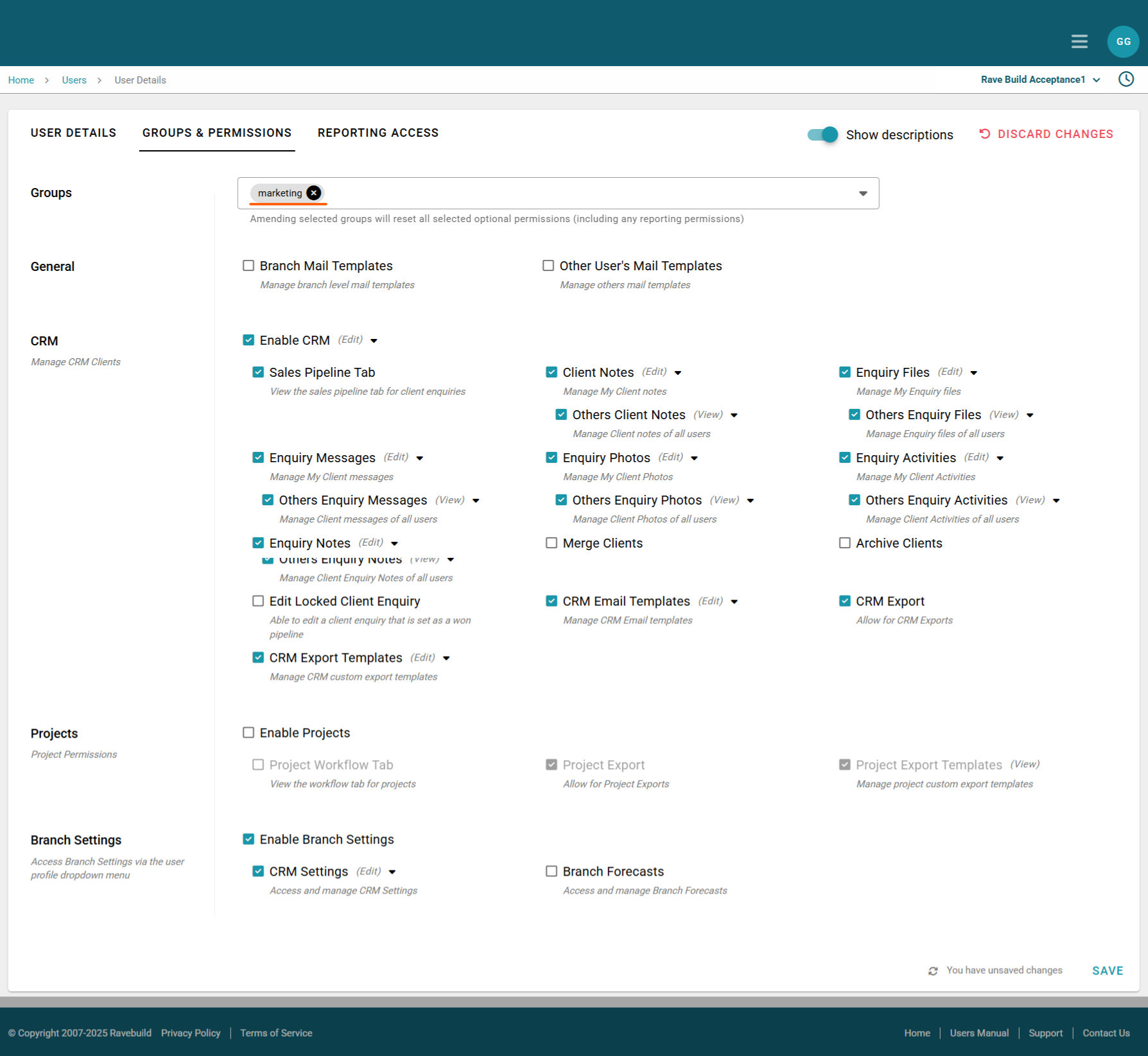Open Others Enquiry Files access dropdown
This screenshot has height=1056, width=1148.
(1030, 415)
